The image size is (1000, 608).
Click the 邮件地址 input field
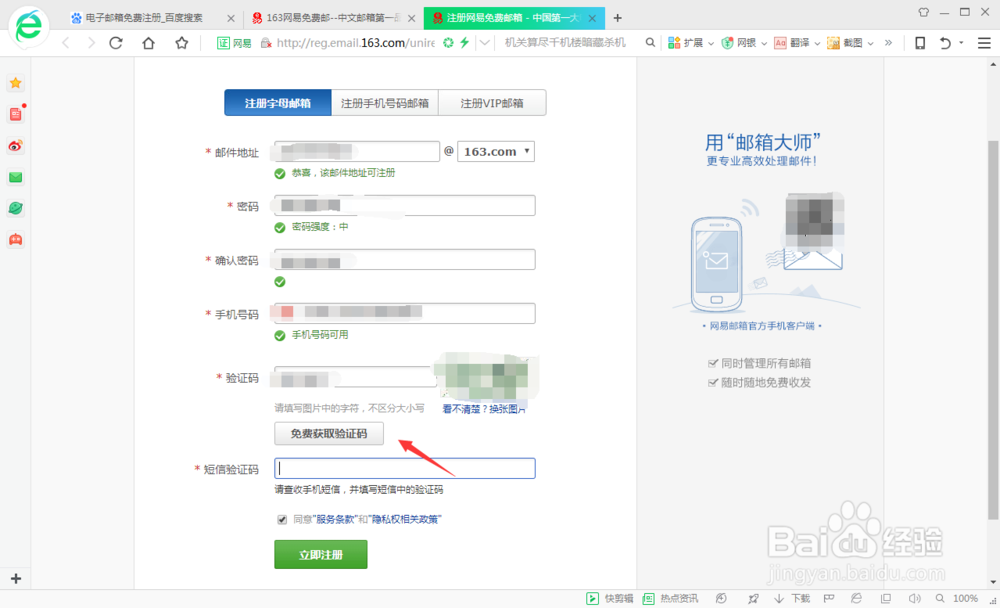click(357, 151)
